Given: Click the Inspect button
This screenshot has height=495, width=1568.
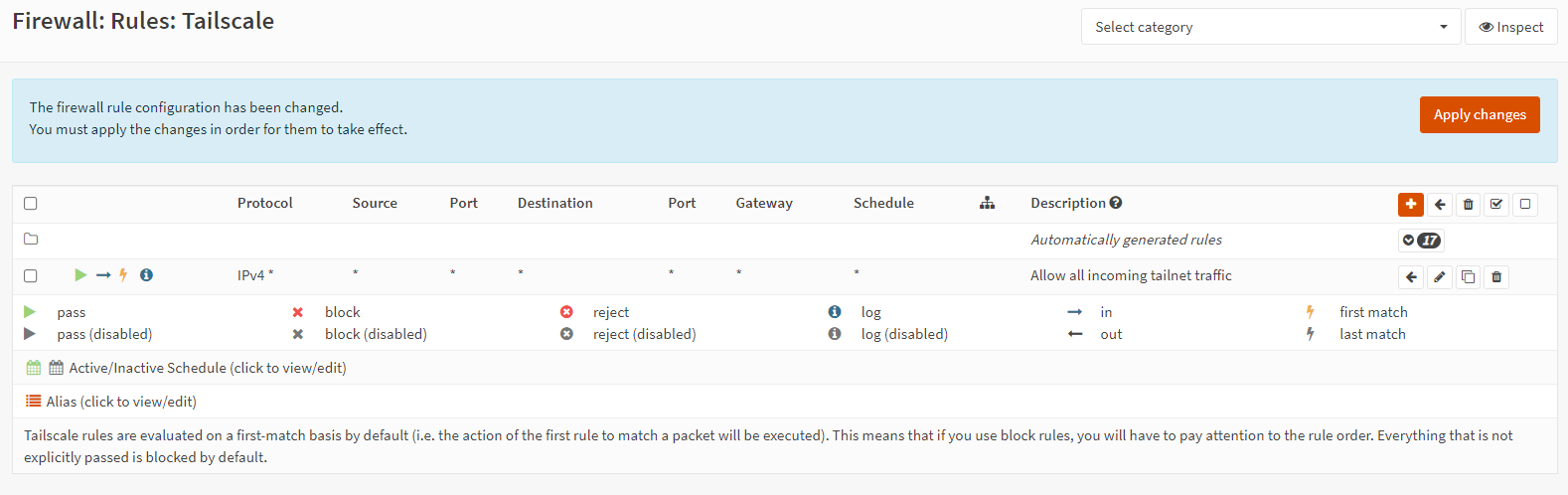Looking at the screenshot, I should click(x=1511, y=27).
